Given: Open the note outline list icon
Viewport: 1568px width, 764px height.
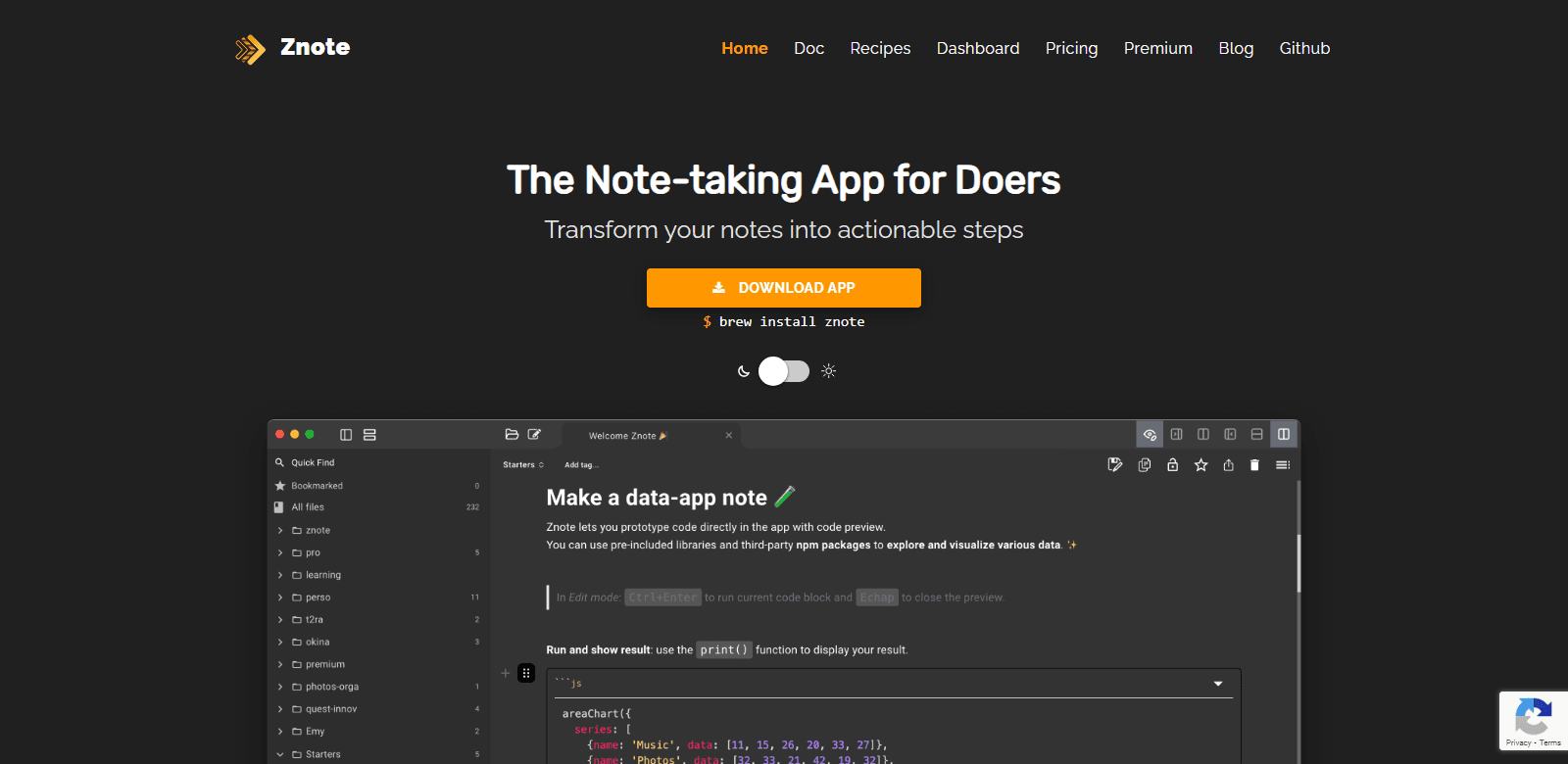Looking at the screenshot, I should point(1283,464).
